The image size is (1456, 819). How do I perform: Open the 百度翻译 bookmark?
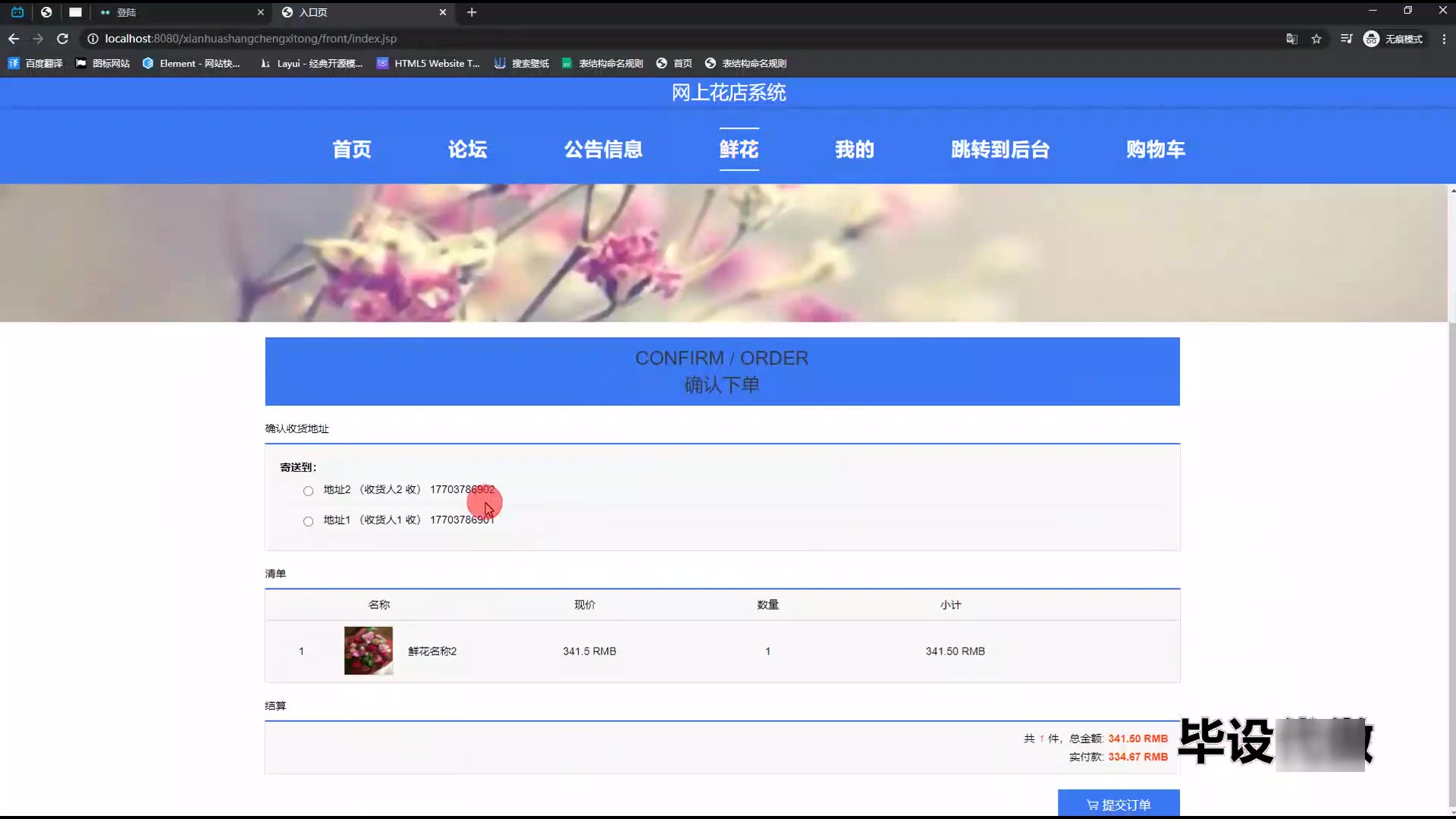click(36, 64)
